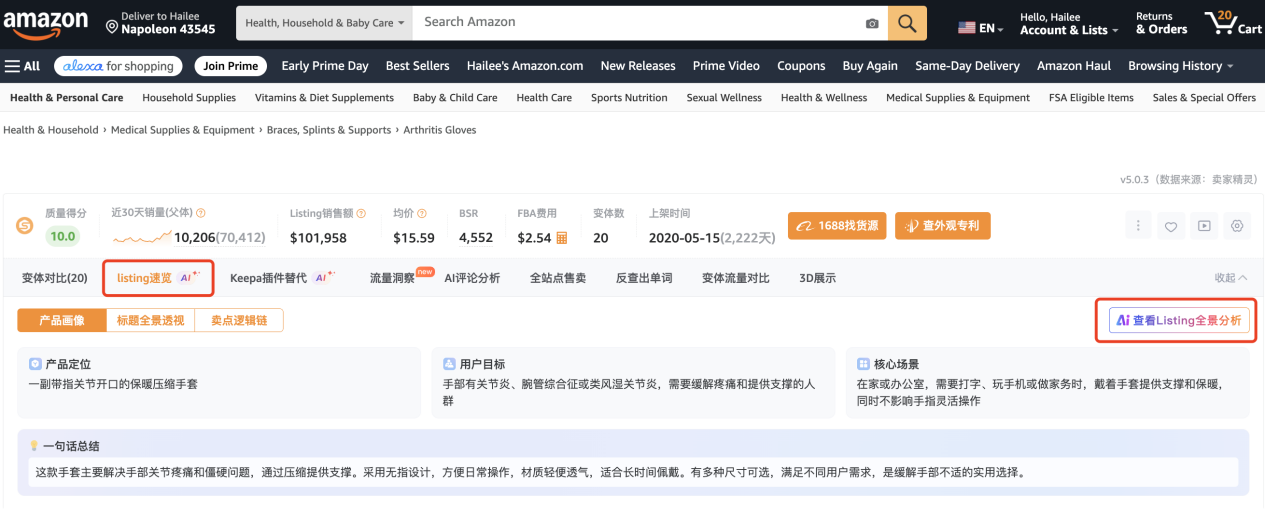Screen dimensions: 1265x509
Task: Open Prime Video link
Action: (x=726, y=66)
